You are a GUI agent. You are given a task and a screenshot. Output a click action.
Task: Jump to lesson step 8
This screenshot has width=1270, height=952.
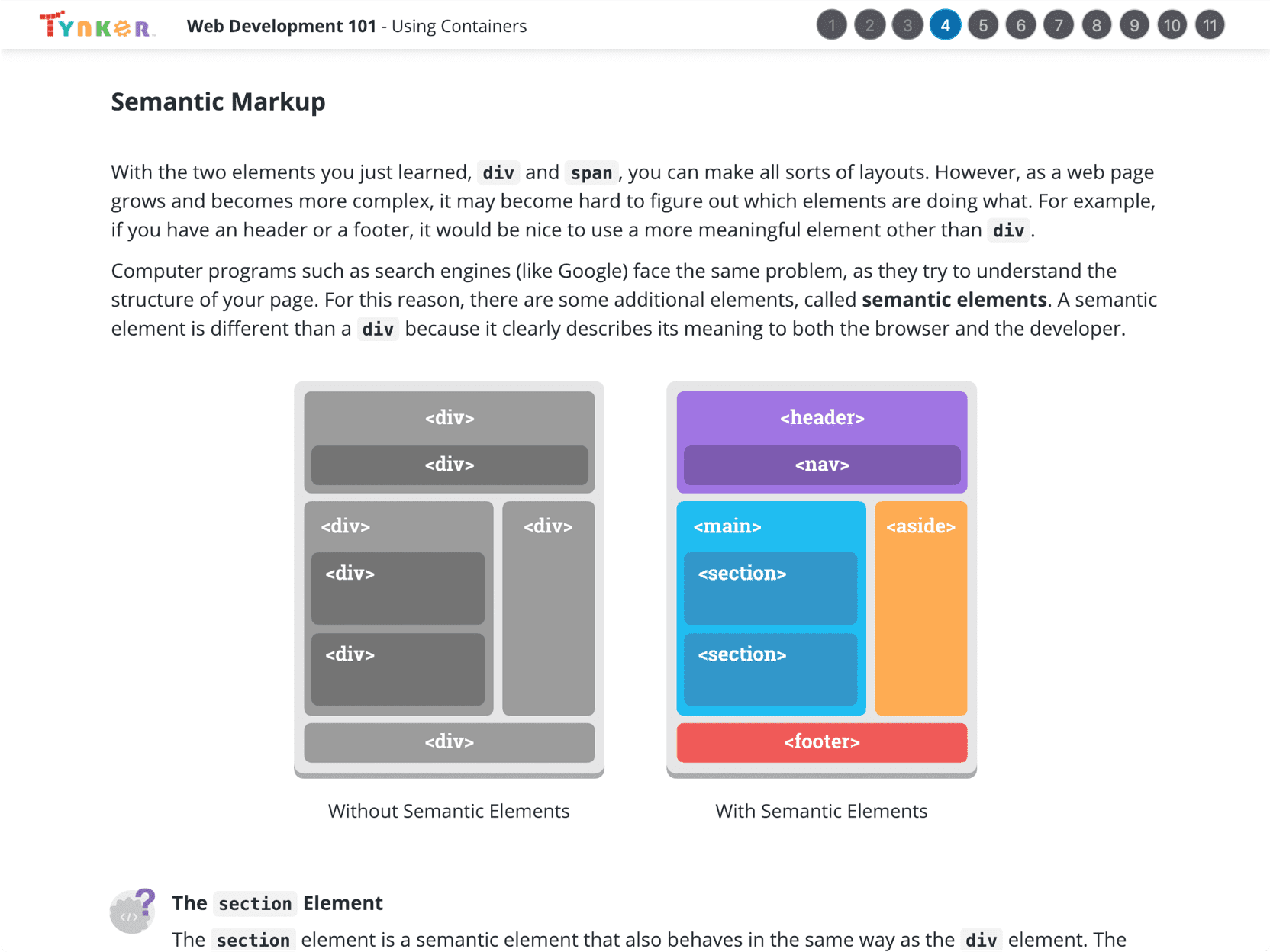click(x=1097, y=25)
